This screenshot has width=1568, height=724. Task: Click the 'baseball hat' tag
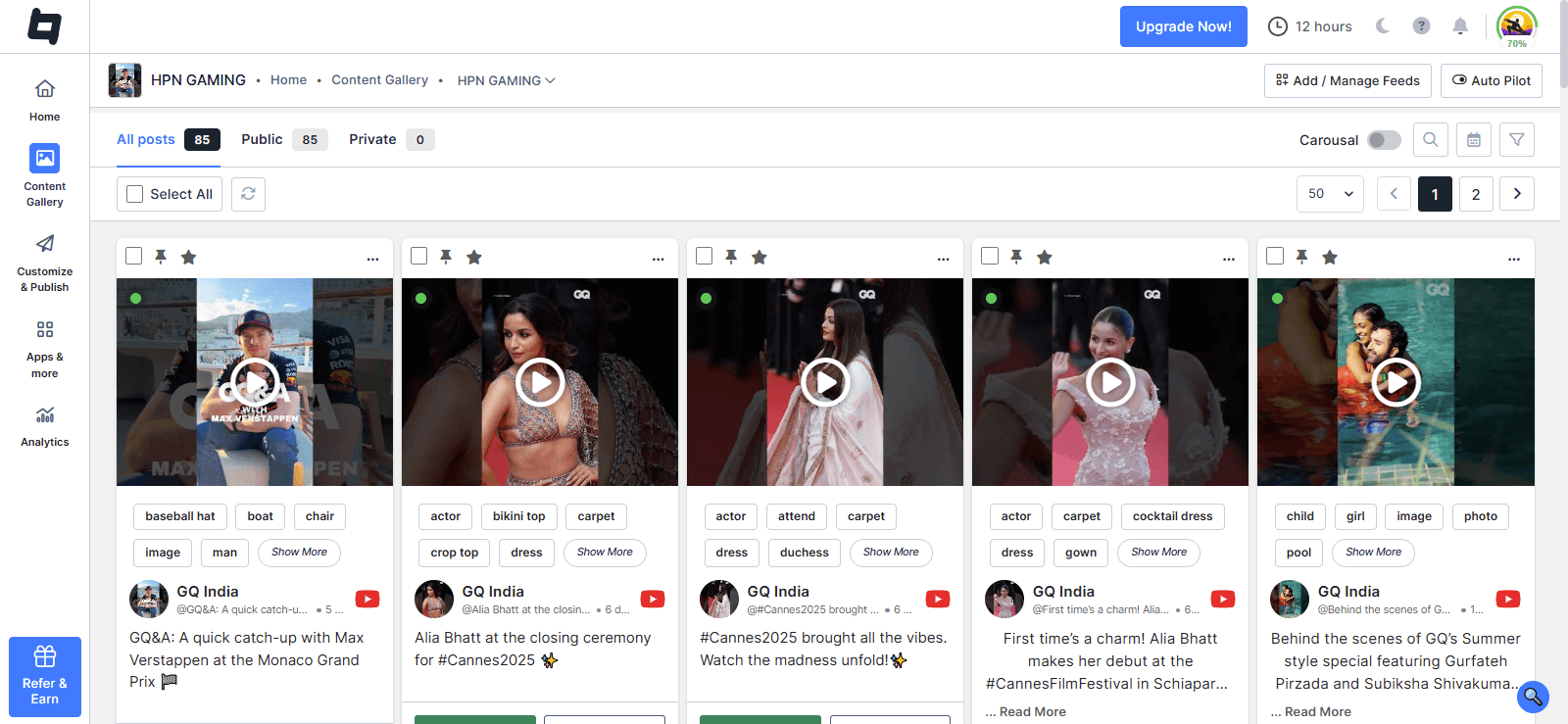pos(180,516)
